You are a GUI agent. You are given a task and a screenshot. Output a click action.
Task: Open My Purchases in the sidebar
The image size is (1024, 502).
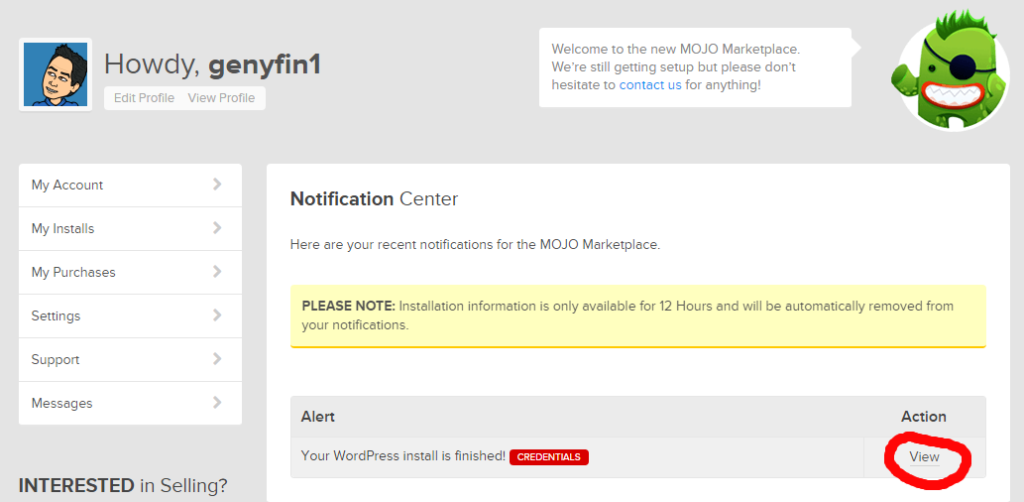(x=131, y=273)
